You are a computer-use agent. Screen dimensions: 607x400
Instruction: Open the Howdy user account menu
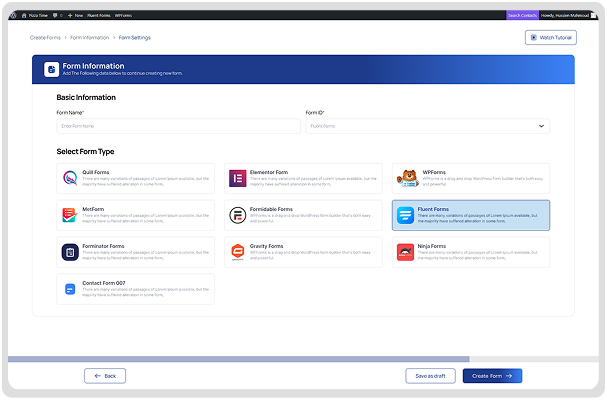564,15
